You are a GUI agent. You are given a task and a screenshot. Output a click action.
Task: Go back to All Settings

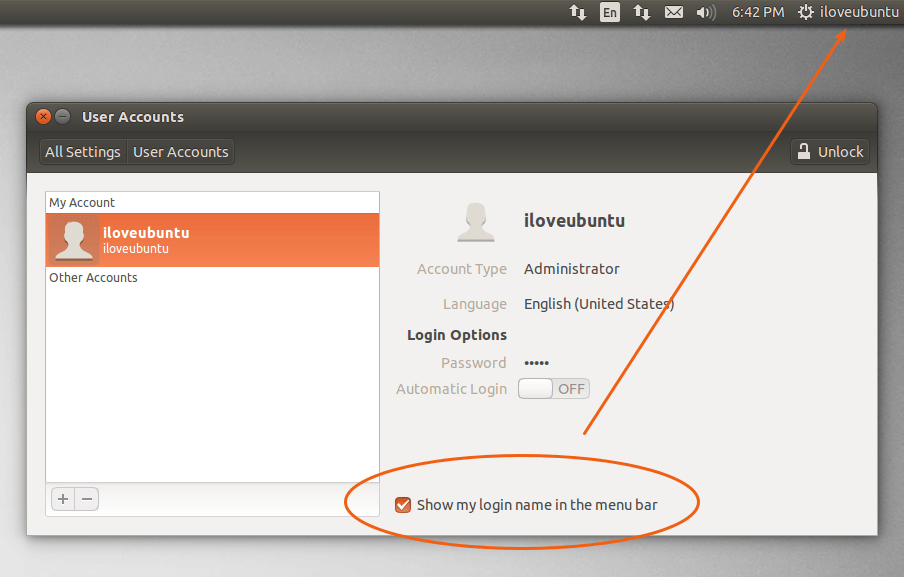click(82, 152)
